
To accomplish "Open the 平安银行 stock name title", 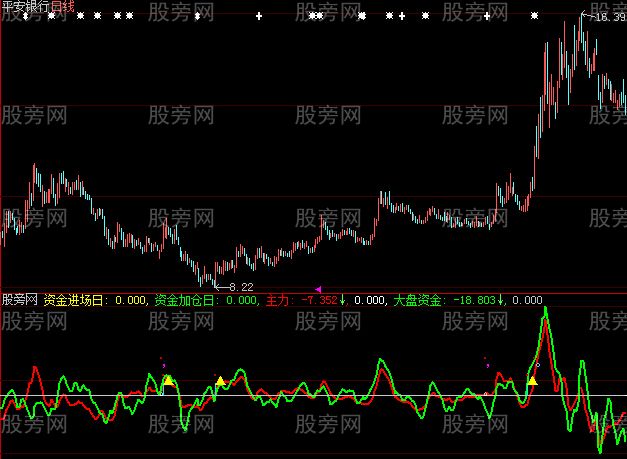I will click(26, 6).
